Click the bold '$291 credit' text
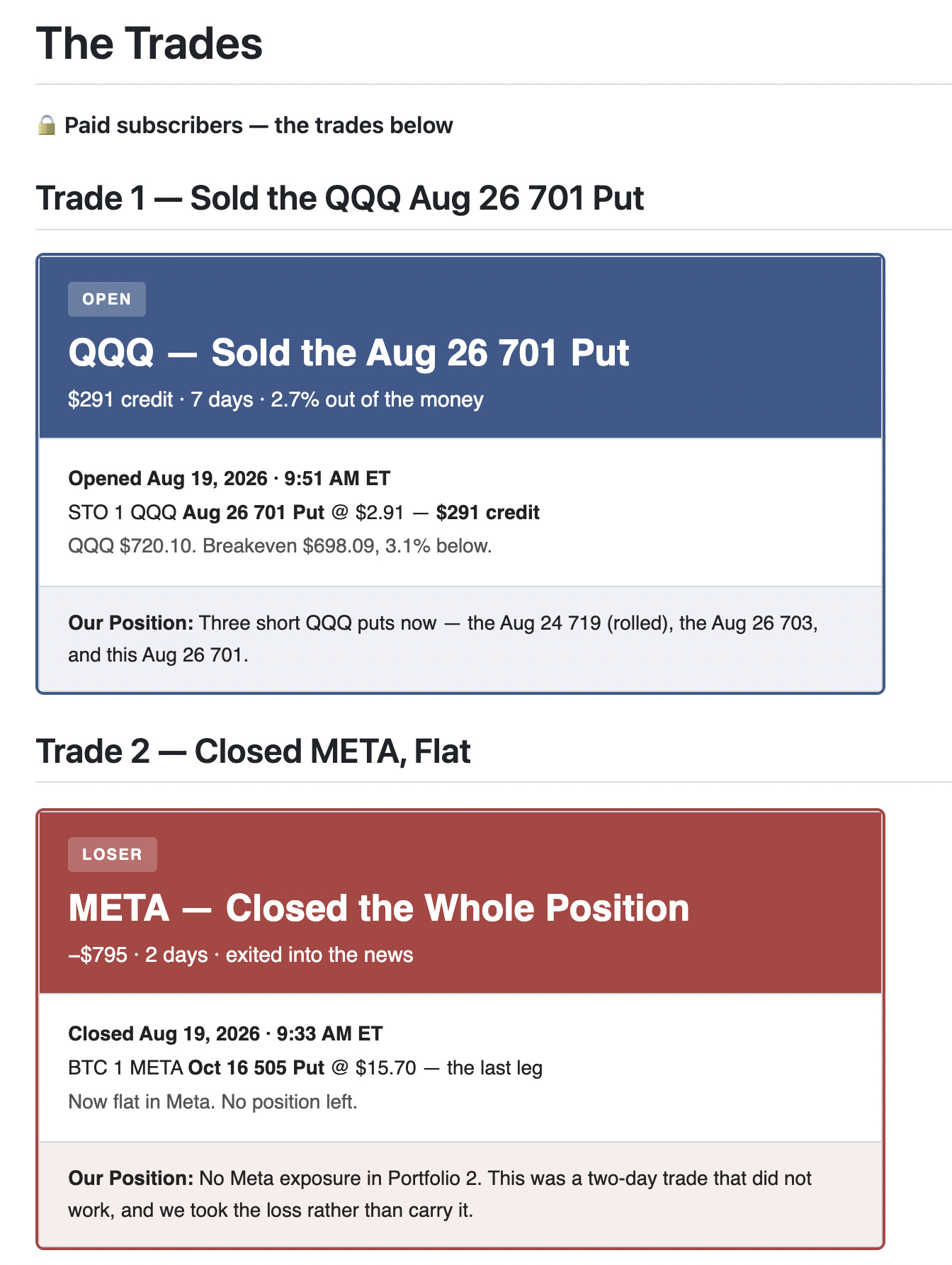952x1265 pixels. [487, 512]
